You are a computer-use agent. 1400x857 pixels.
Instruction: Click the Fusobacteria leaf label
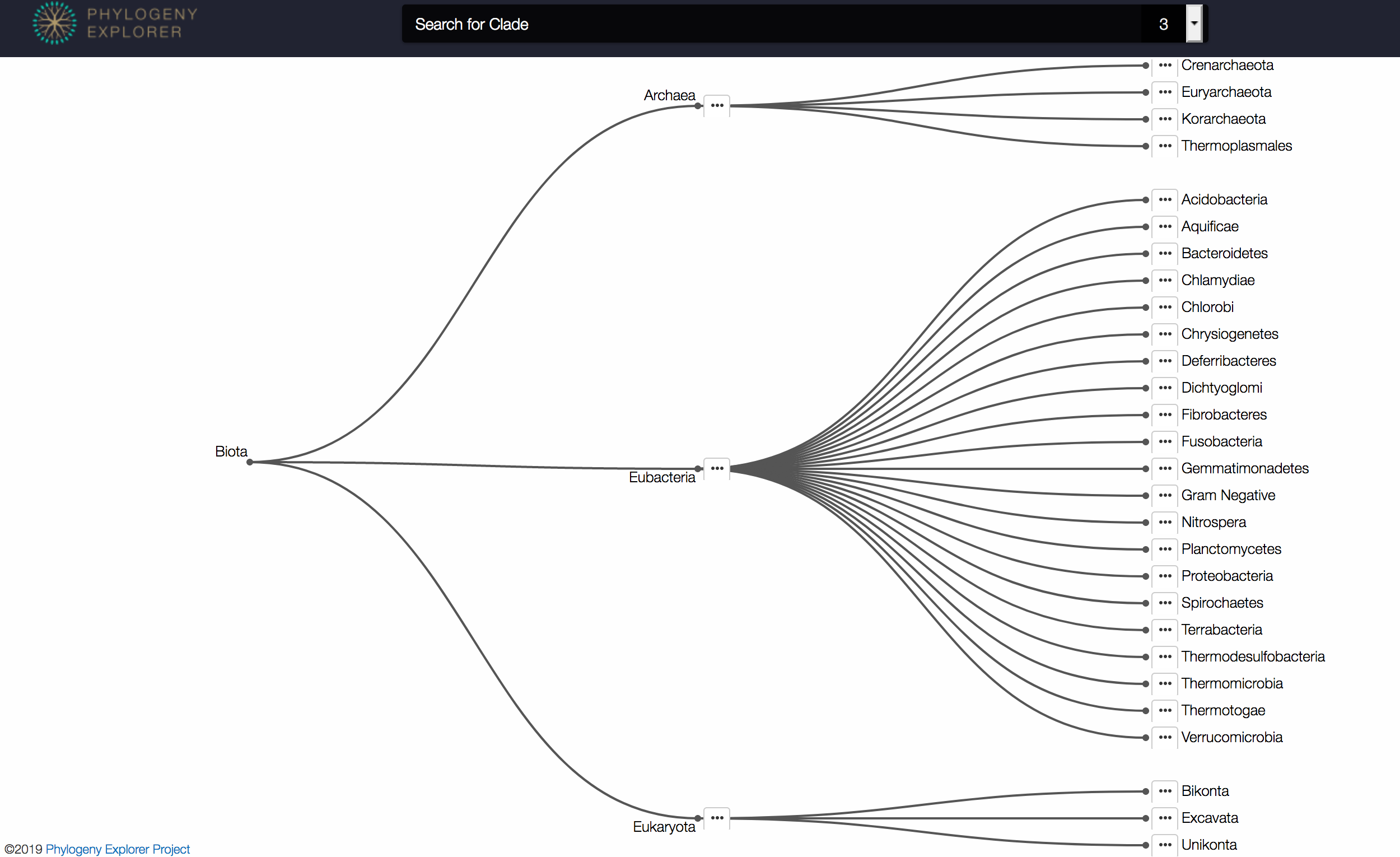coord(1221,442)
